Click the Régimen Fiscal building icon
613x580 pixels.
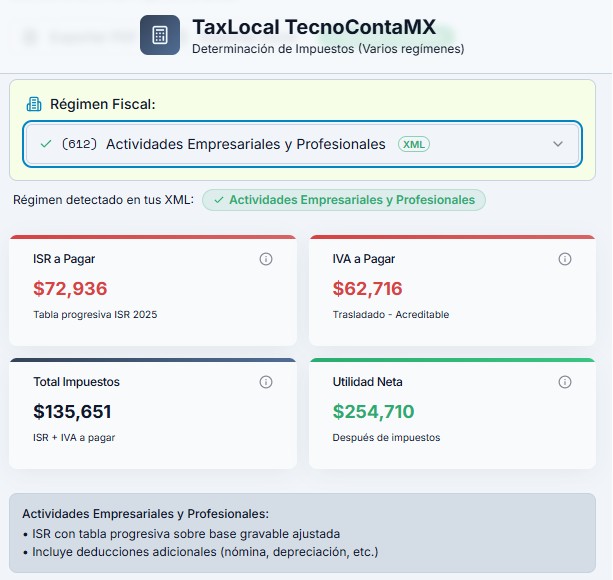pyautogui.click(x=34, y=104)
